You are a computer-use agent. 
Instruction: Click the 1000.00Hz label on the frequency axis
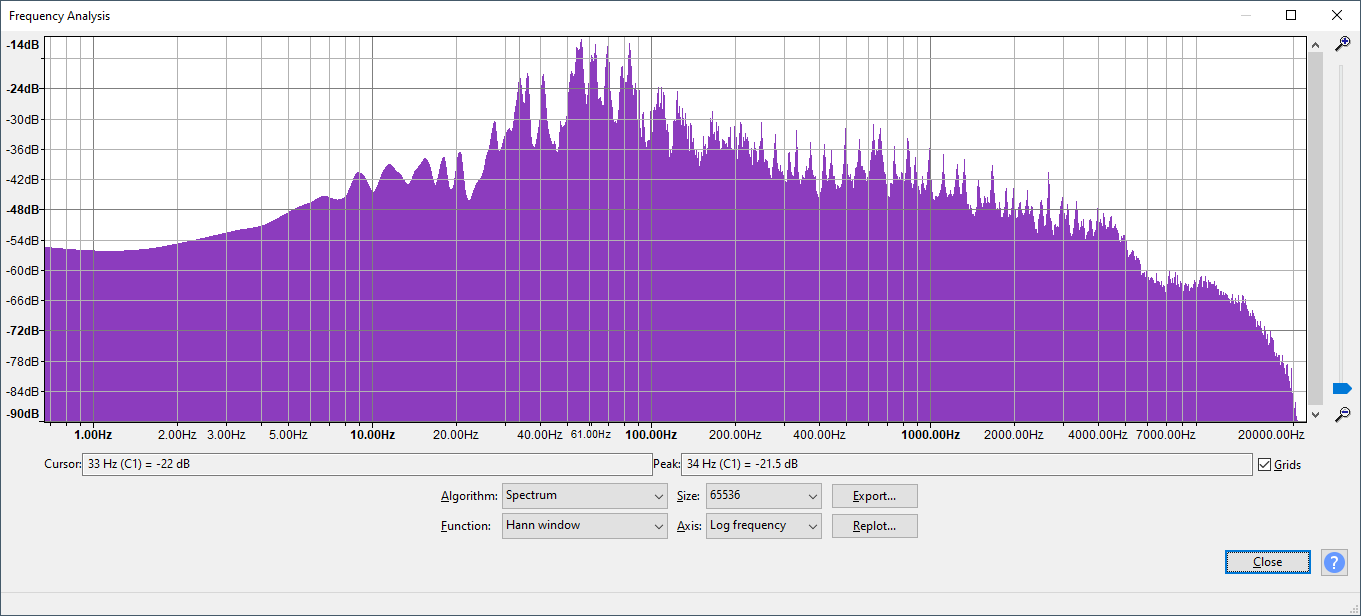point(930,435)
